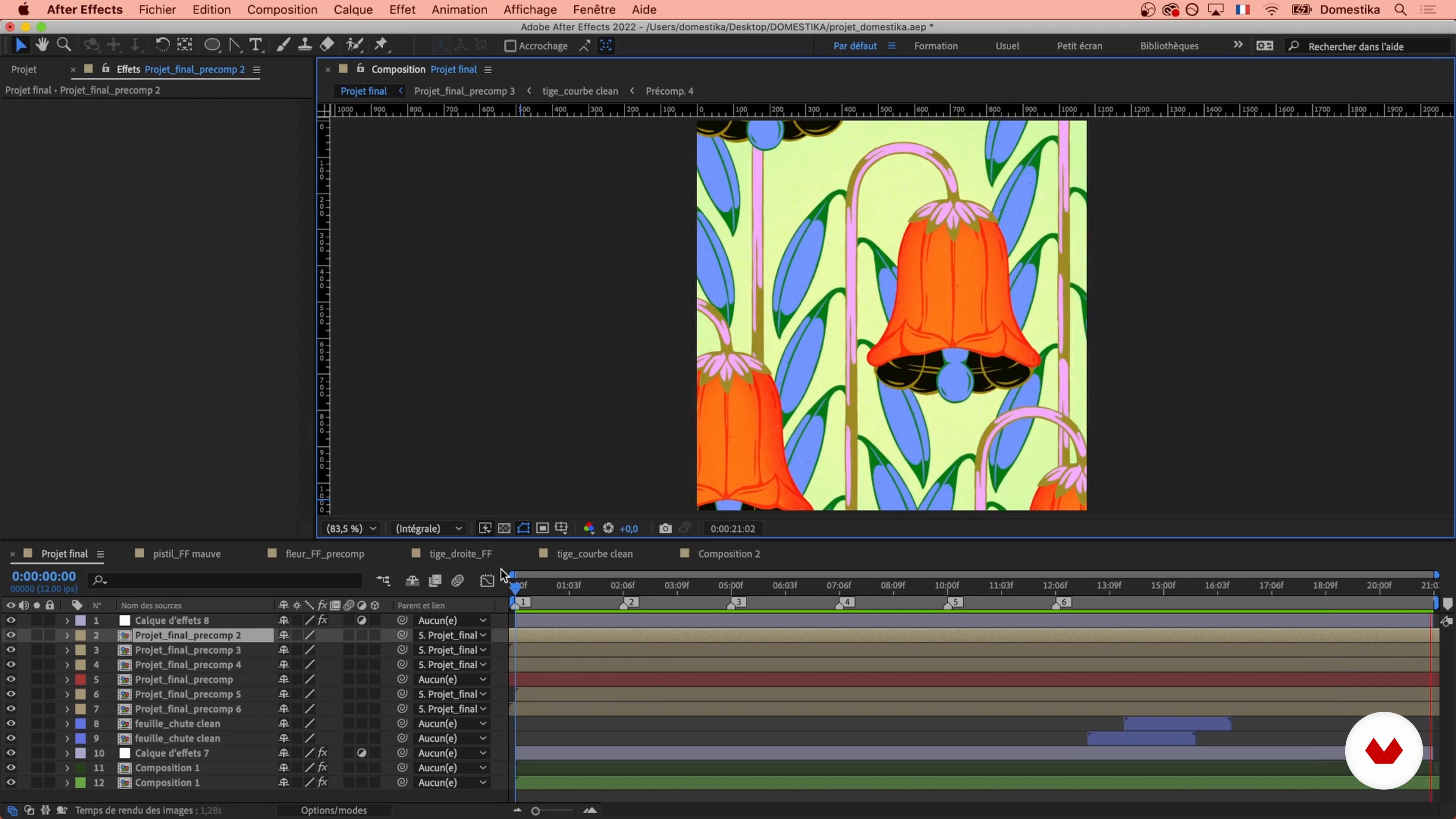
Task: Toggle shy layers hiding in timeline
Action: coord(412,581)
